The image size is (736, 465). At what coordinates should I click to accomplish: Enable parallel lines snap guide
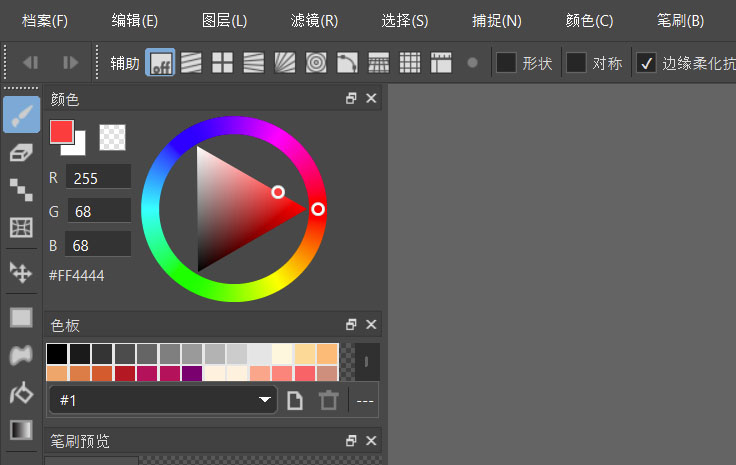191,62
